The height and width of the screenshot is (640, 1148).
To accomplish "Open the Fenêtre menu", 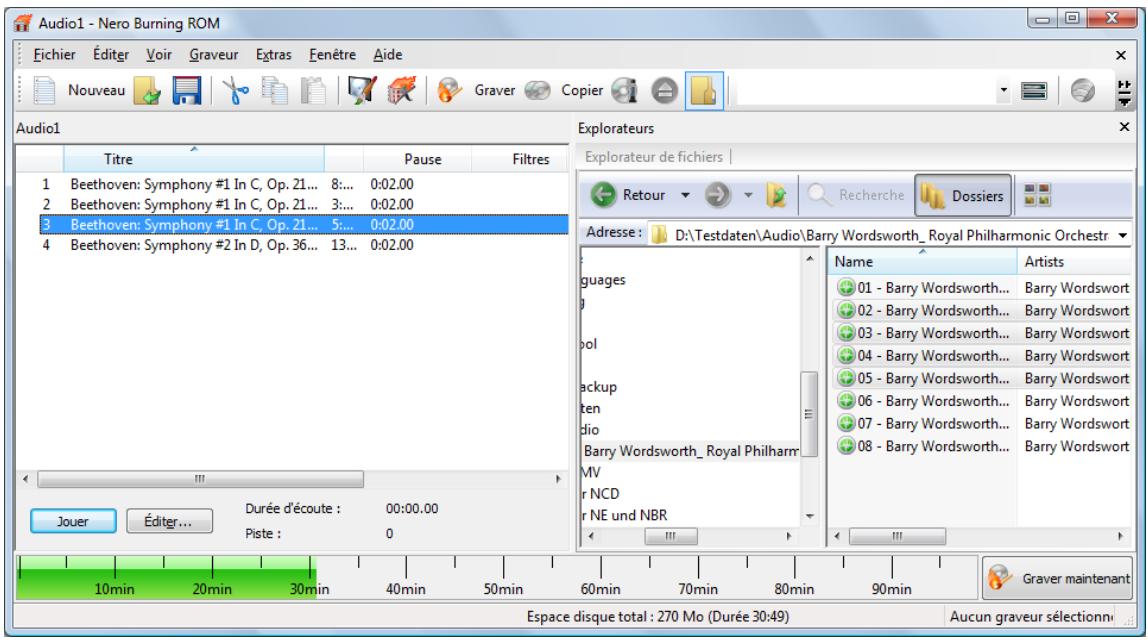I will tap(332, 55).
